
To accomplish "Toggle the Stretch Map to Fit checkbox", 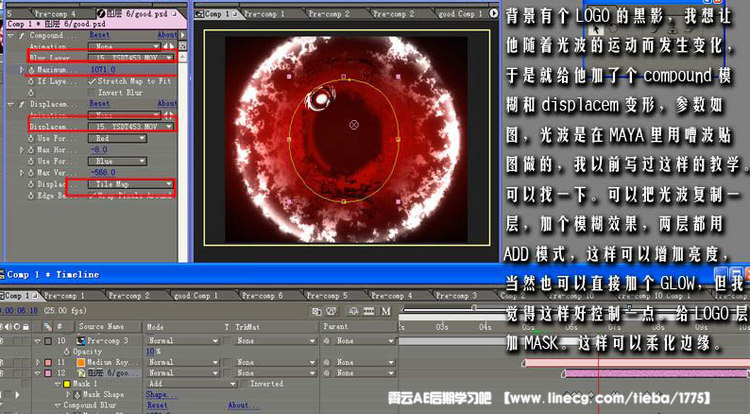I will (x=92, y=81).
